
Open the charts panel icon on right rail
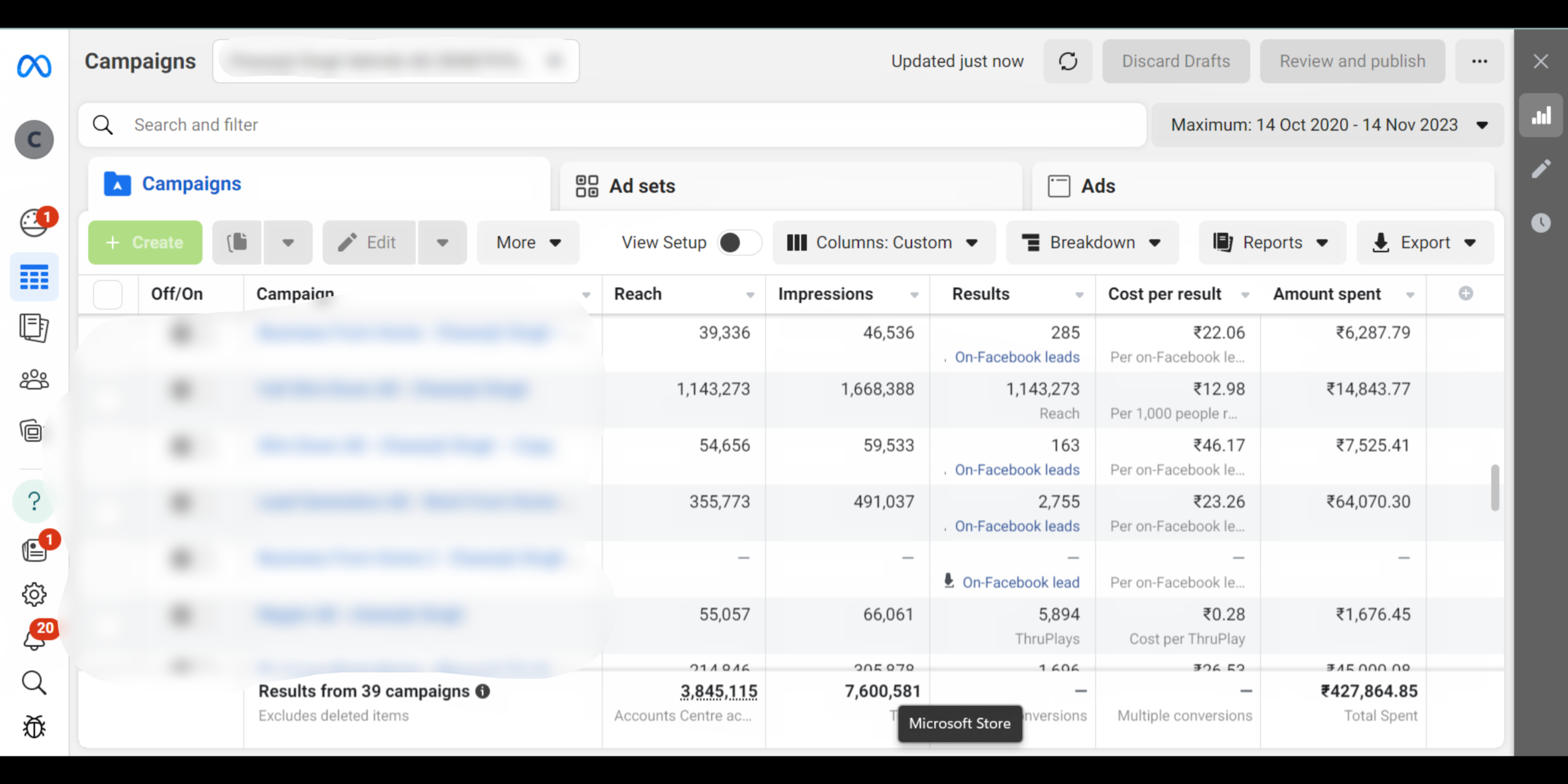[1541, 116]
